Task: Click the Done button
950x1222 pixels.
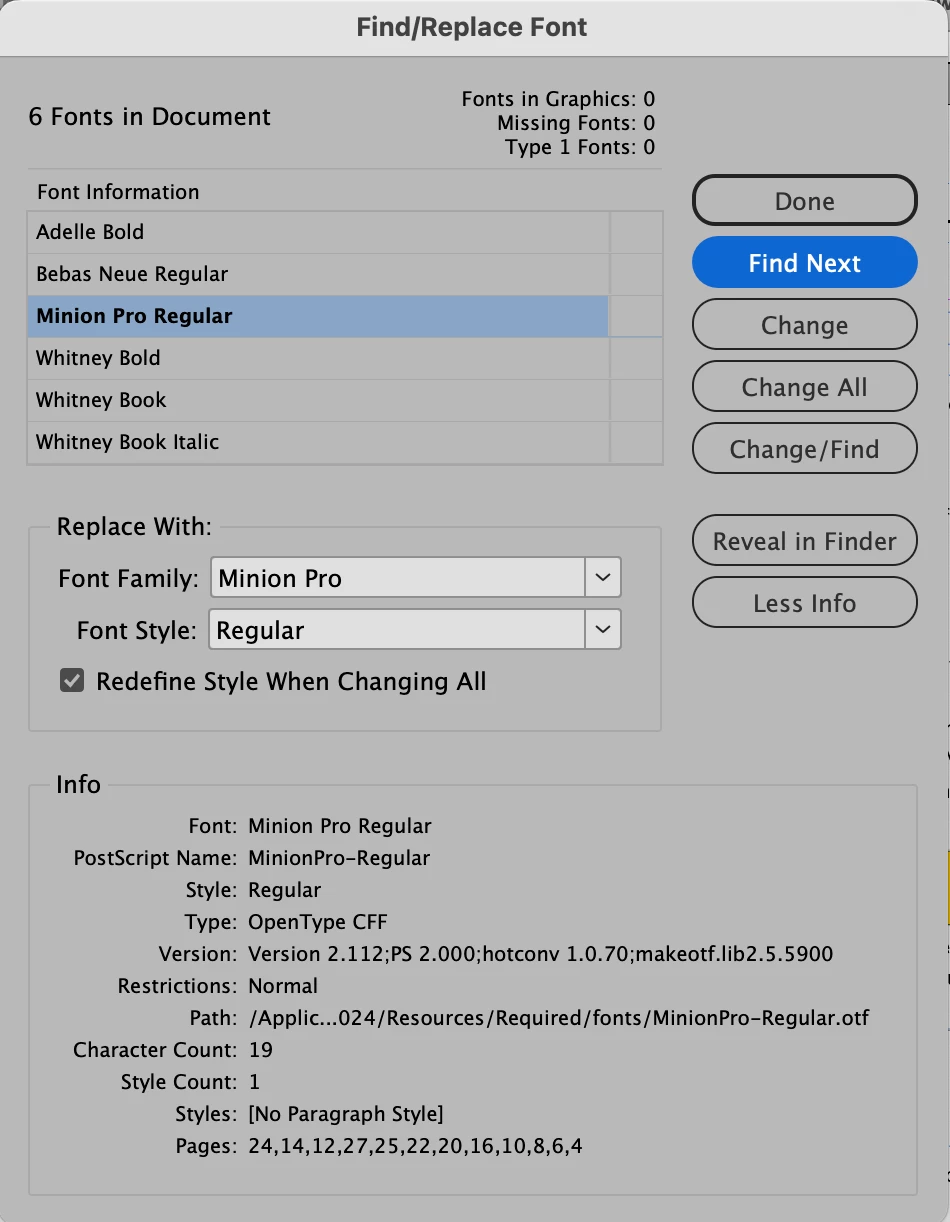Action: pos(804,201)
